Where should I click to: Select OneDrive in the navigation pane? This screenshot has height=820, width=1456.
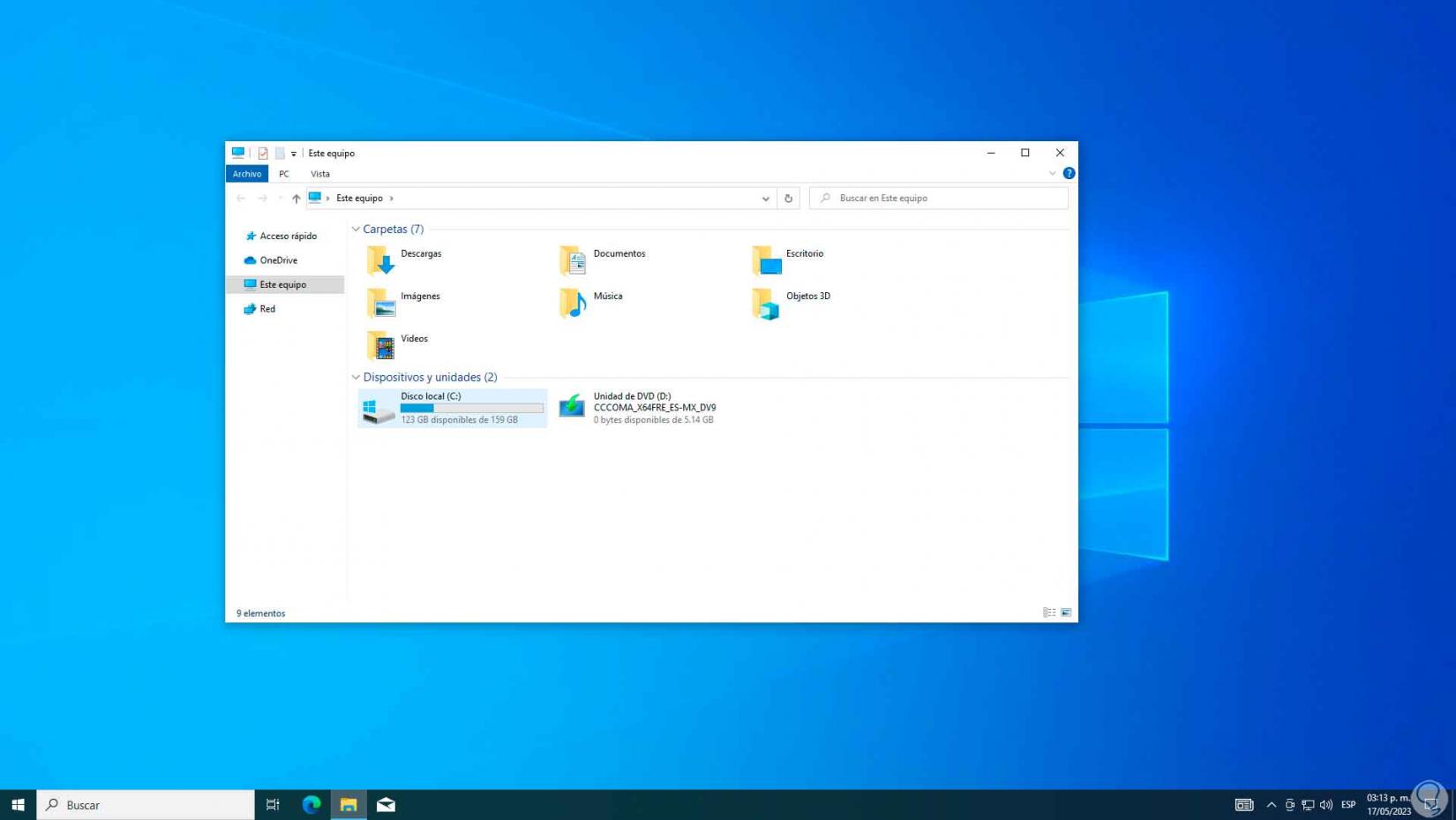pyautogui.click(x=278, y=260)
